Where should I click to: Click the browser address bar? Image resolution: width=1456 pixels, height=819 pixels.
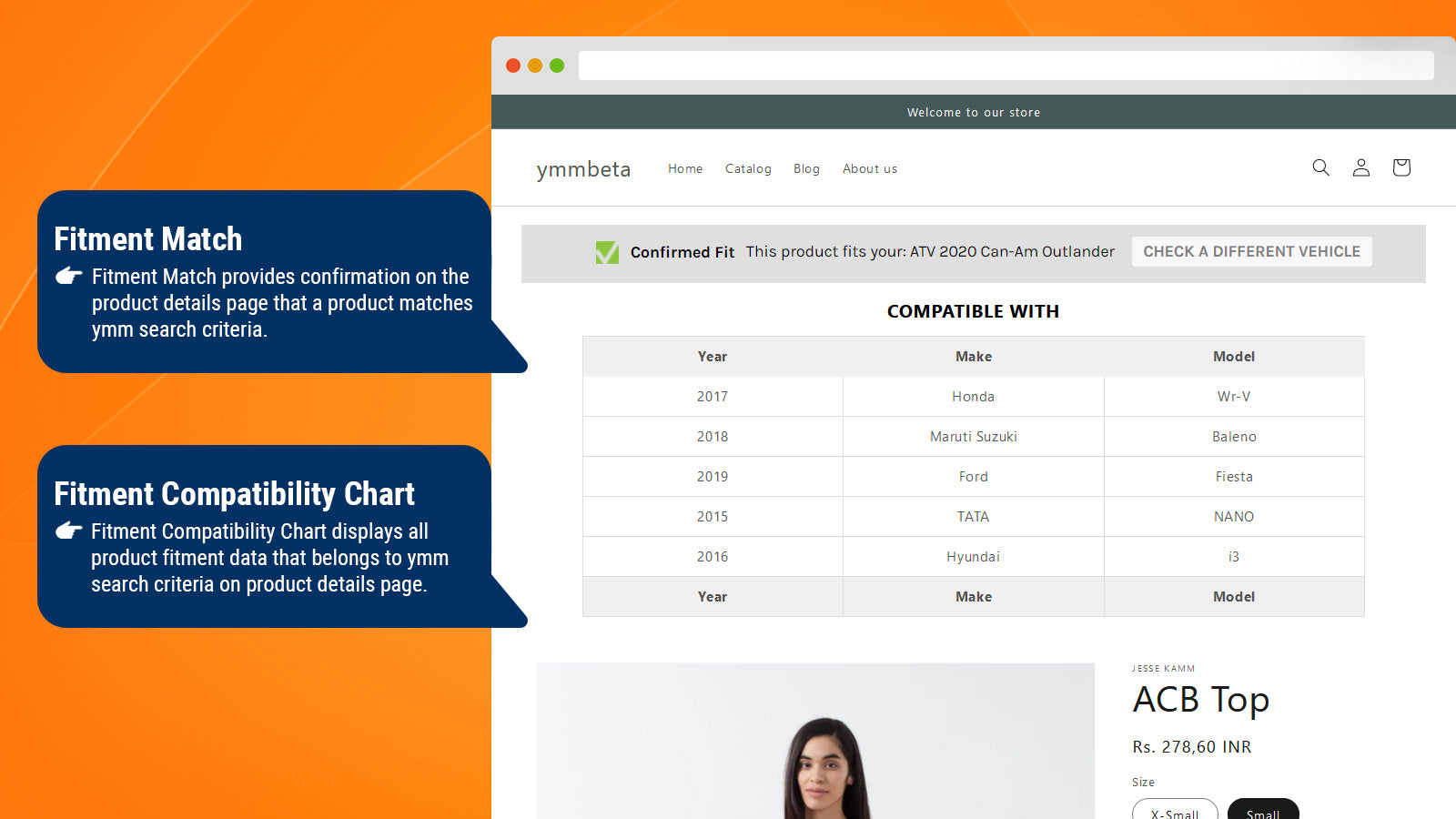[x=1006, y=66]
